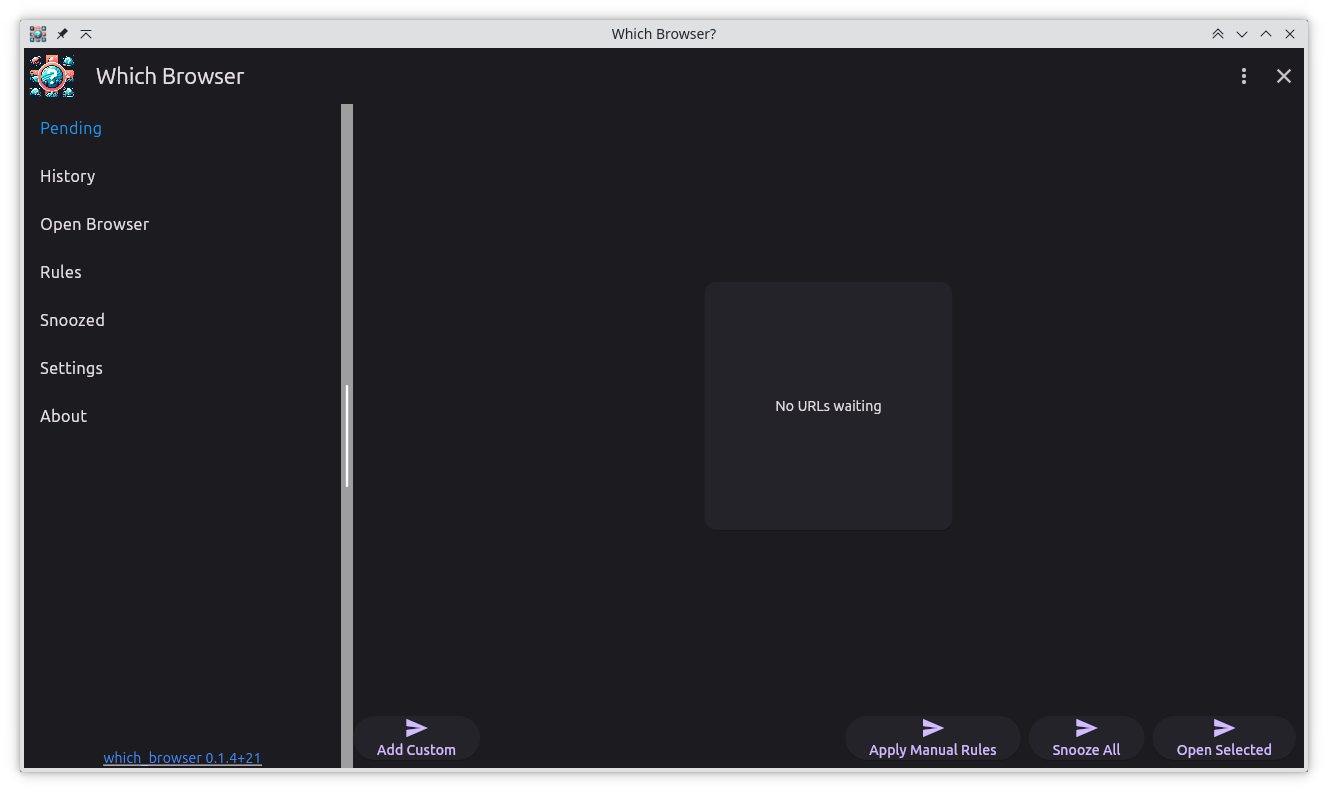
Task: Click the arrow icon on Apply Manual Rules
Action: (932, 727)
